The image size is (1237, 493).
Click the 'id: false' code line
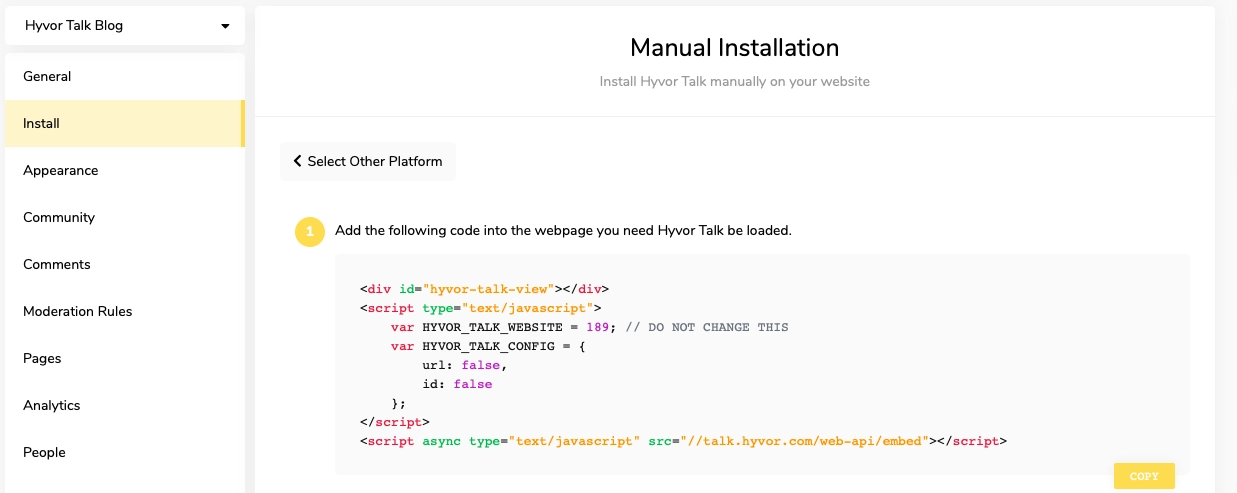(457, 384)
